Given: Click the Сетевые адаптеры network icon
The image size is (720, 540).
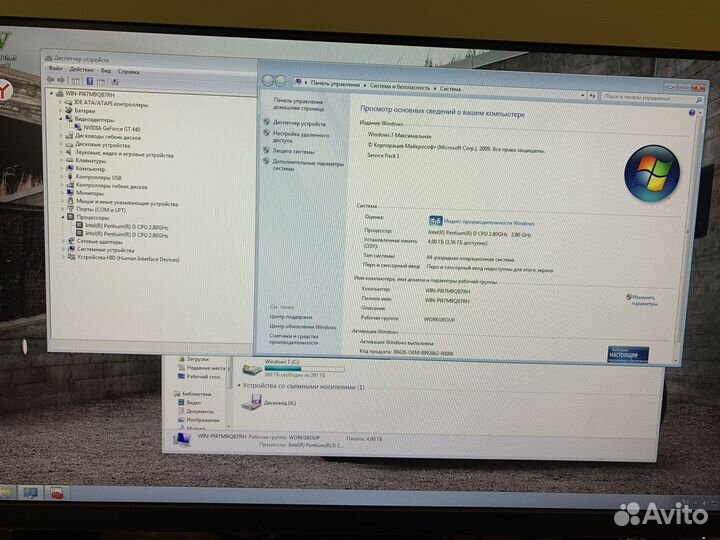Looking at the screenshot, I should (71, 241).
